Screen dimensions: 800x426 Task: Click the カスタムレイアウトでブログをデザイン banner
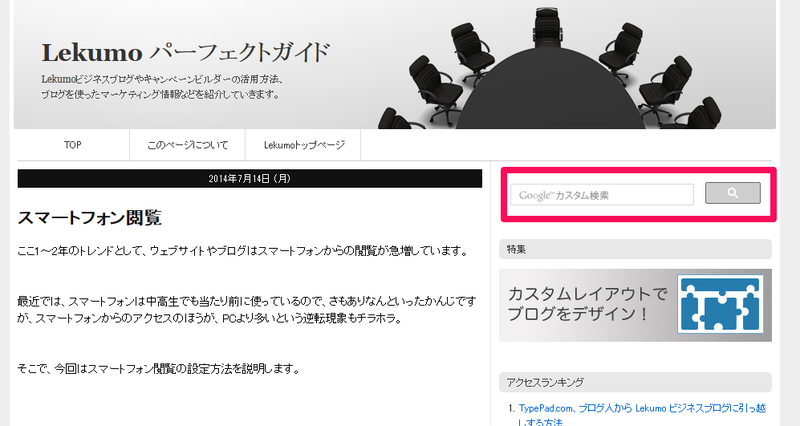click(x=635, y=305)
